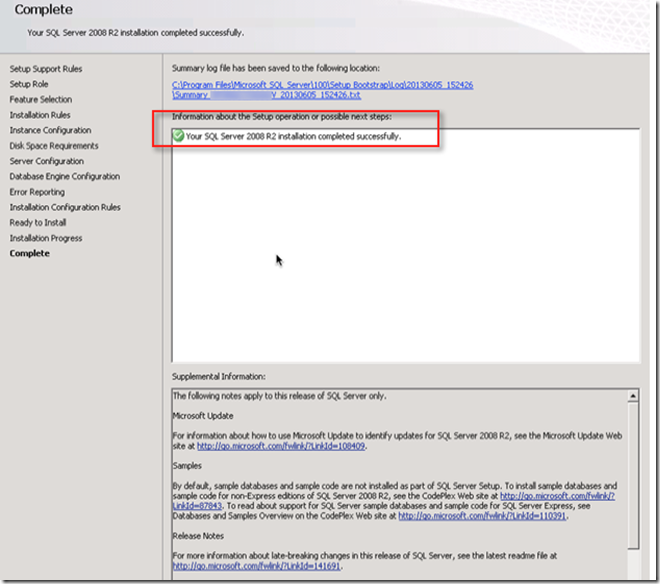
Task: Open the LinkId=110391 samples overview link
Action: [x=482, y=516]
